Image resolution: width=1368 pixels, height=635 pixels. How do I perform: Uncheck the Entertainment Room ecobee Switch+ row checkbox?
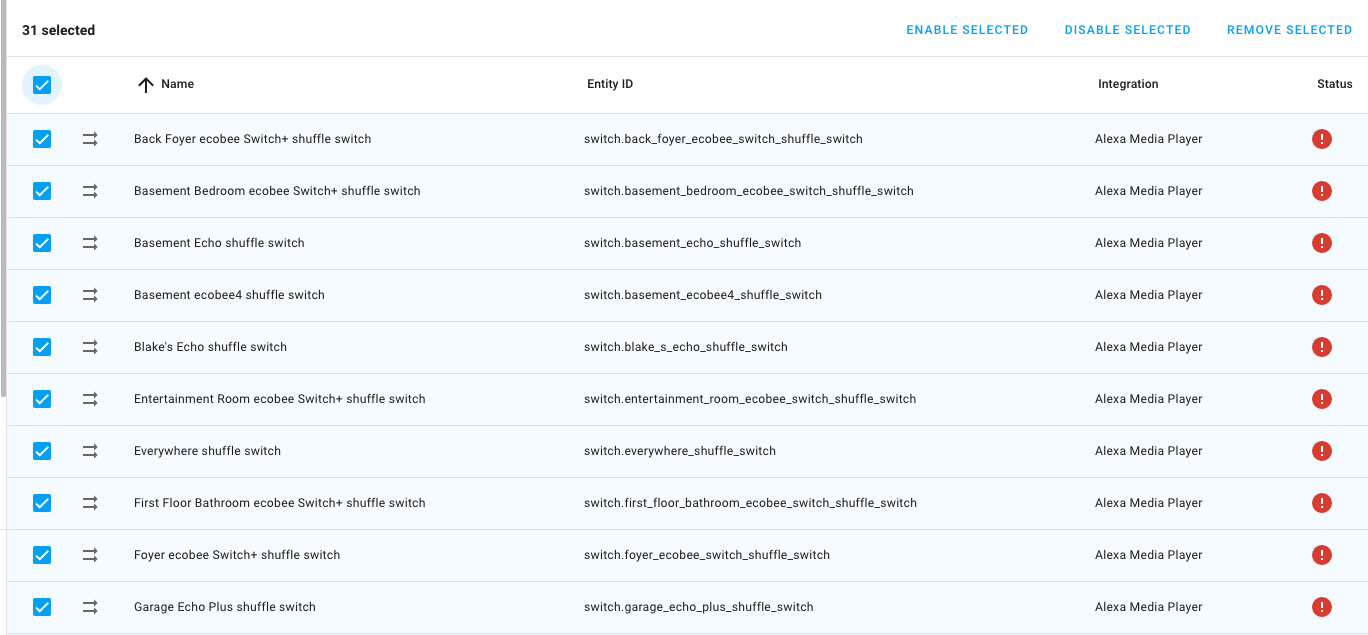click(x=42, y=398)
